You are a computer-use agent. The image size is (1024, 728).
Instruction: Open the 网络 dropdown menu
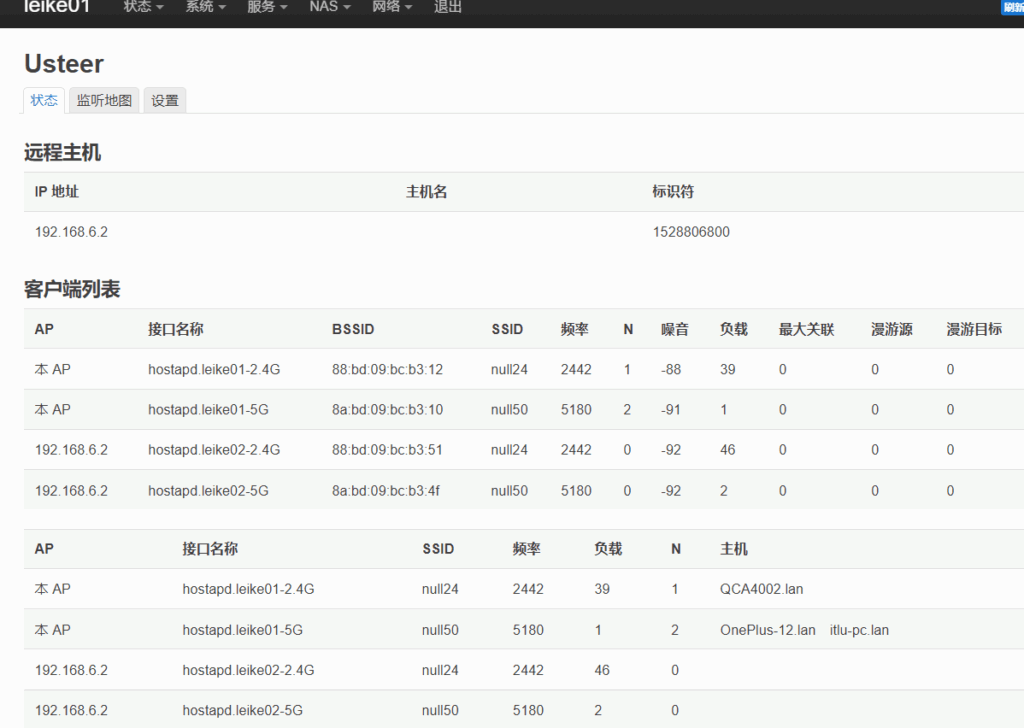point(392,7)
